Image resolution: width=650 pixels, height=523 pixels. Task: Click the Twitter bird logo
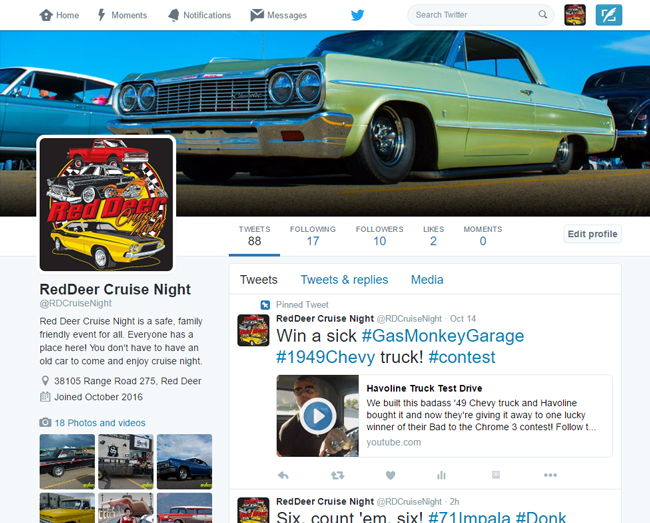point(357,15)
